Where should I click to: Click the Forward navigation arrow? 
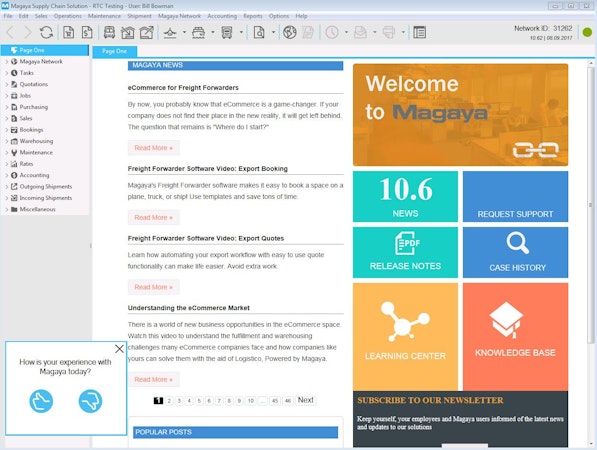[x=28, y=32]
